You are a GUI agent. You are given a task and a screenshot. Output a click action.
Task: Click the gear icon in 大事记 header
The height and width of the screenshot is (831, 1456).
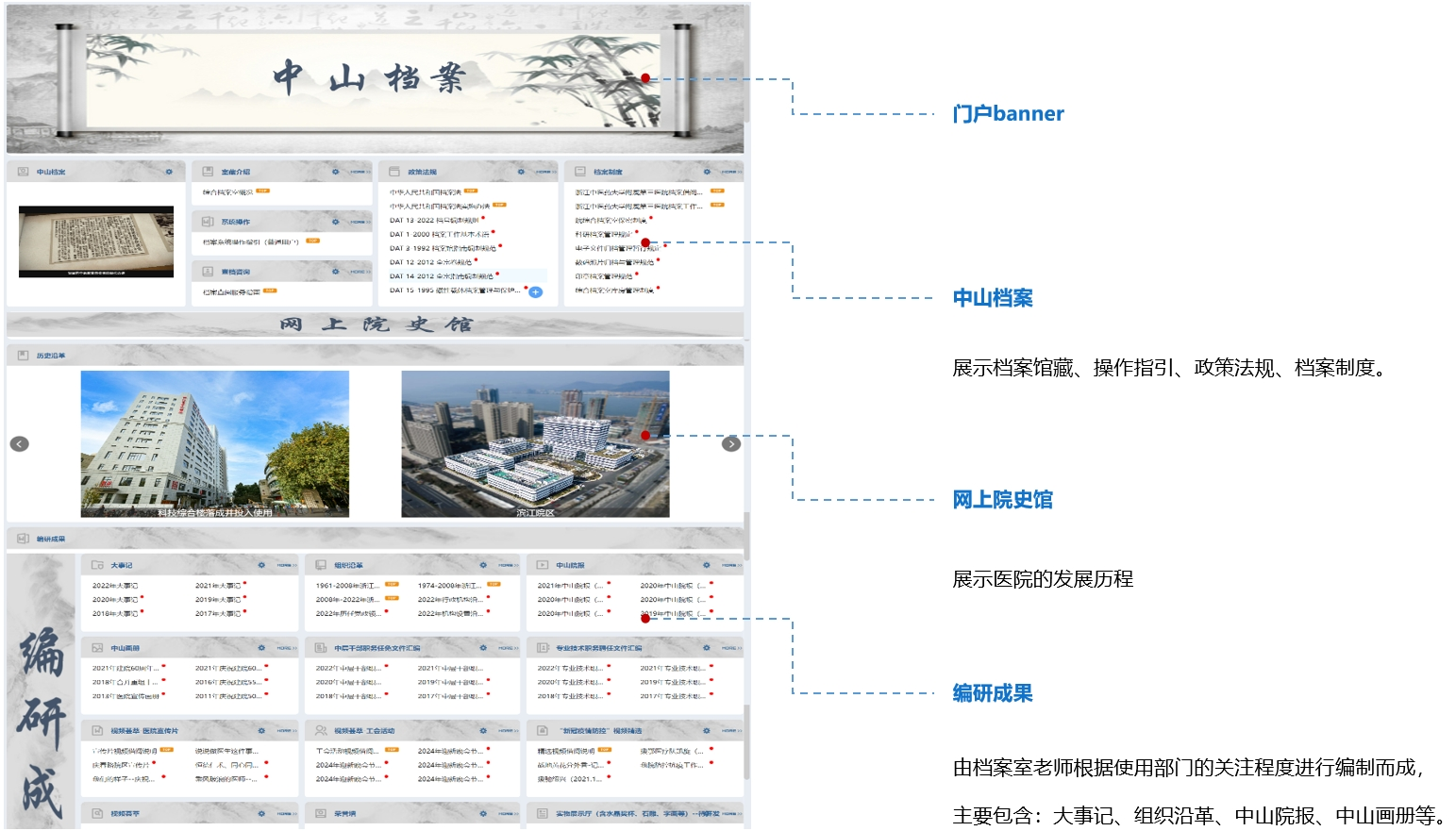pos(261,565)
